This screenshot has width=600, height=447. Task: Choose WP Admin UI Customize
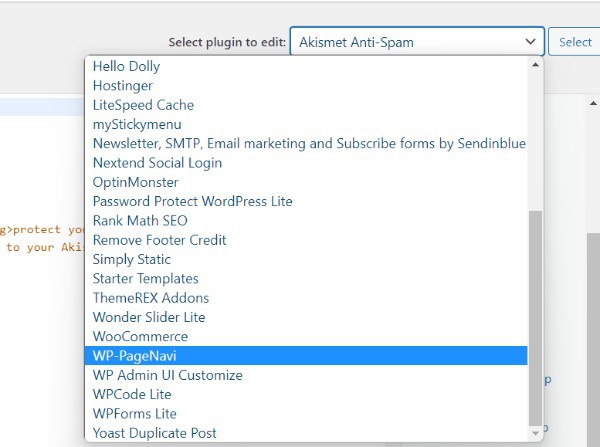[x=306, y=375]
